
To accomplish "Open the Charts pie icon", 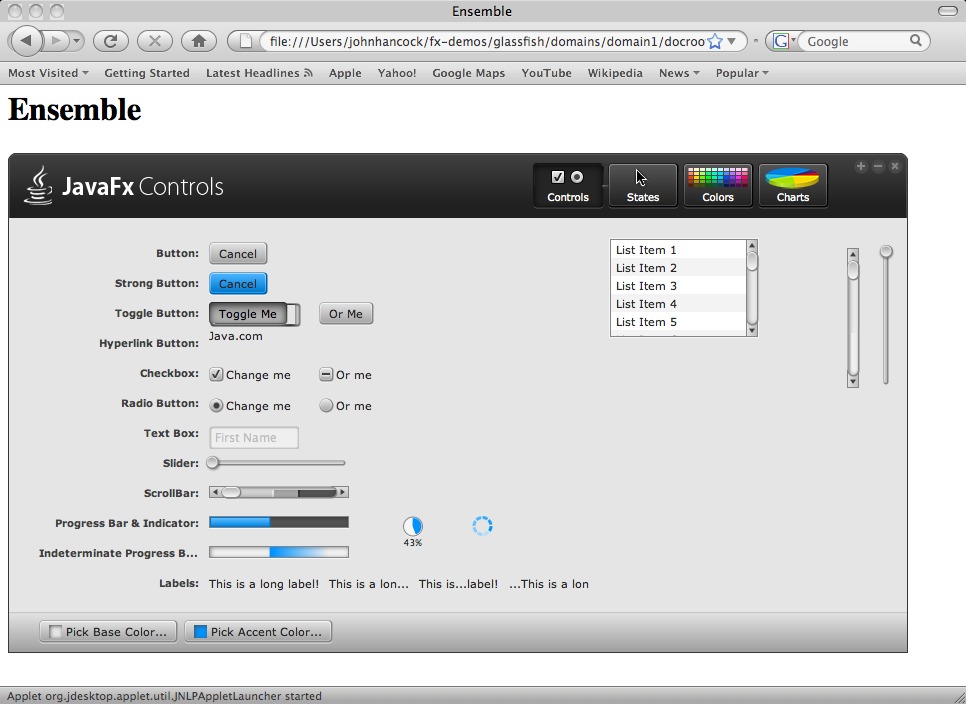I will (x=792, y=185).
